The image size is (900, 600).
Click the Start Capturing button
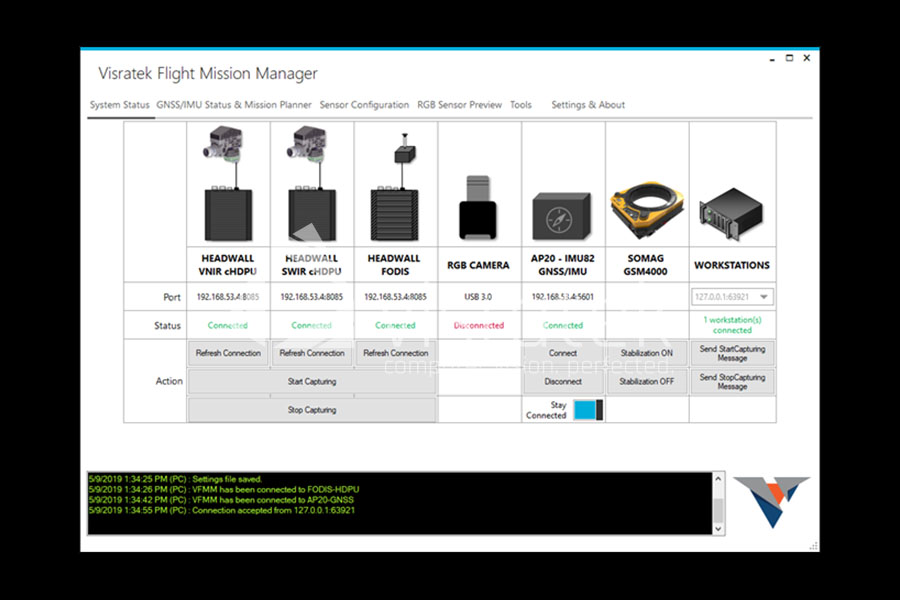pyautogui.click(x=312, y=381)
